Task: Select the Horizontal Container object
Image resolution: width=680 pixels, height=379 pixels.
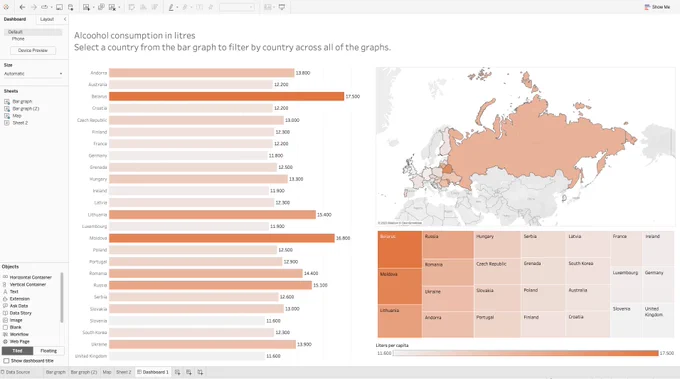Action: (x=27, y=277)
